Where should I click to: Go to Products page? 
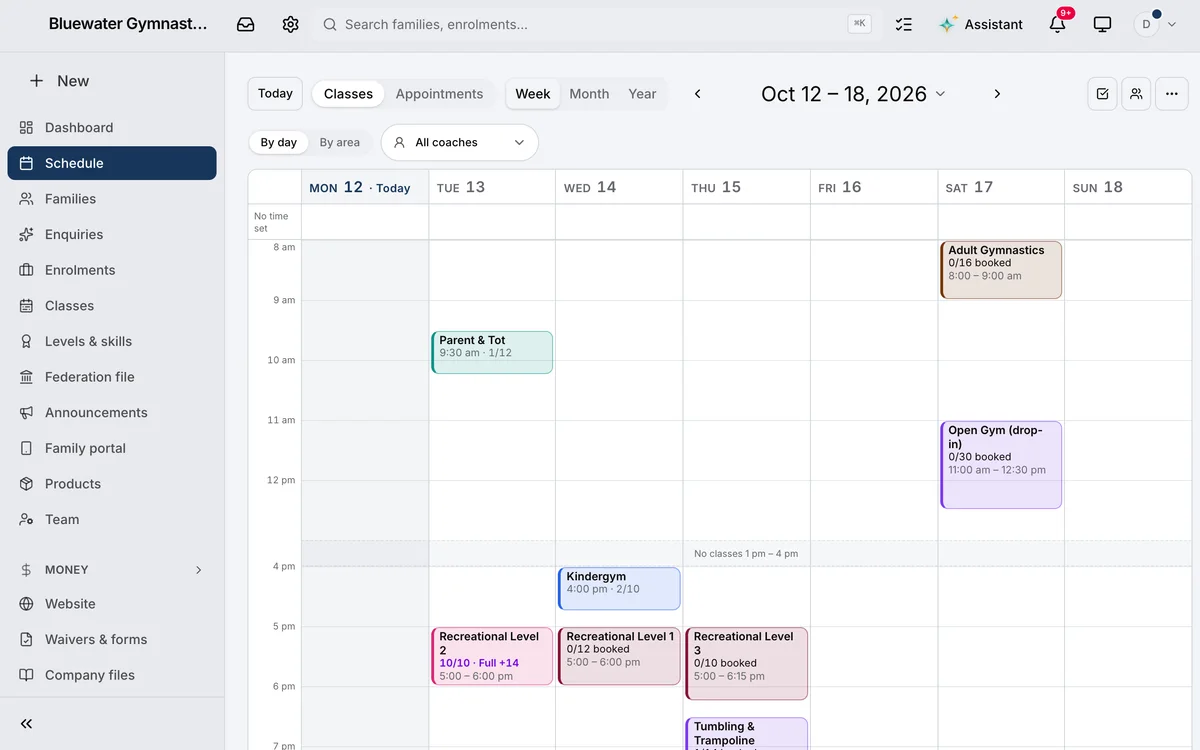point(112,484)
